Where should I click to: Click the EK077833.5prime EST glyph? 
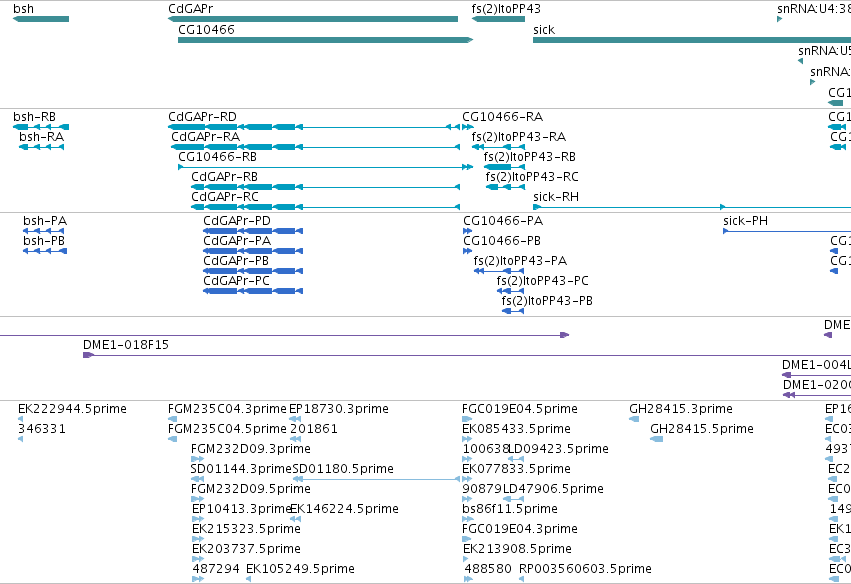click(467, 479)
